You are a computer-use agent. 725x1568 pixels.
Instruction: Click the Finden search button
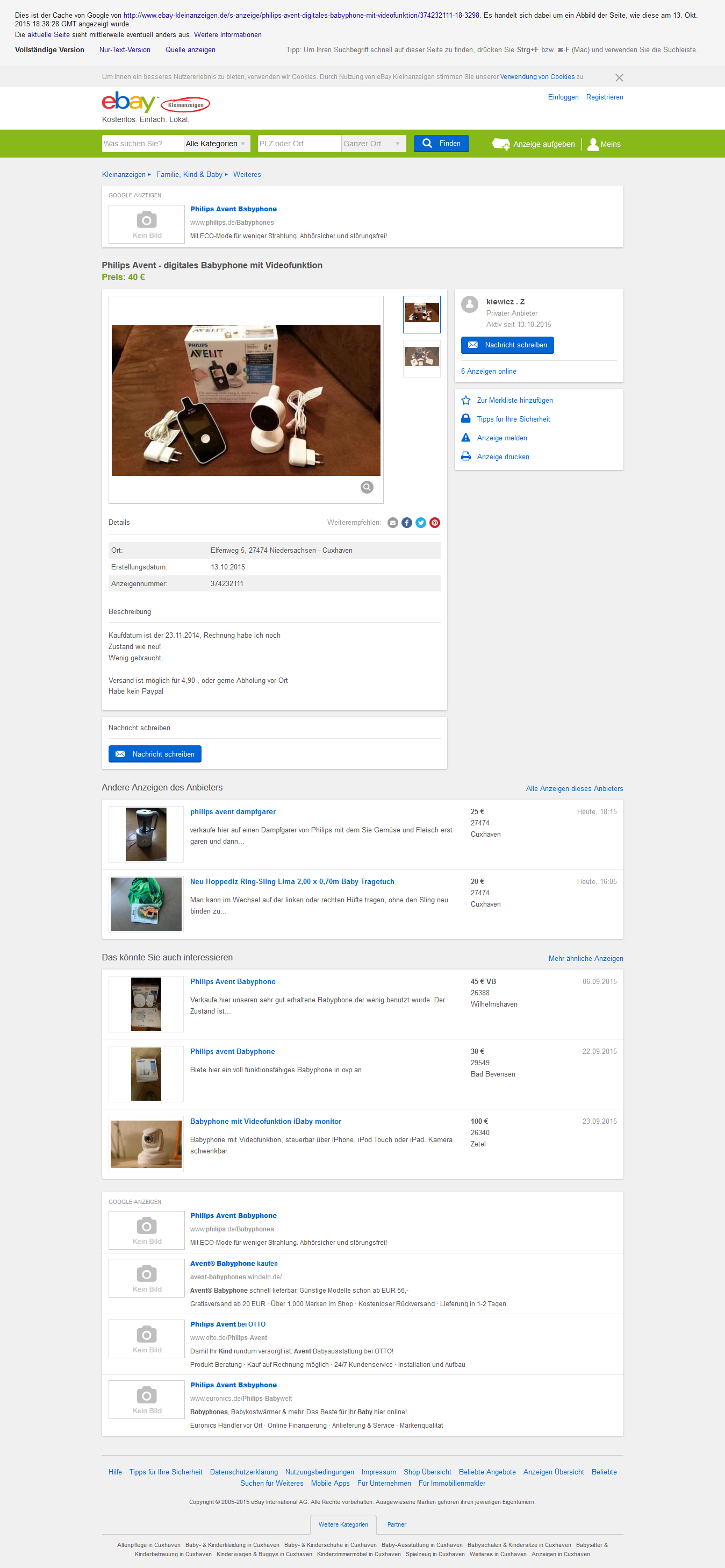tap(442, 144)
